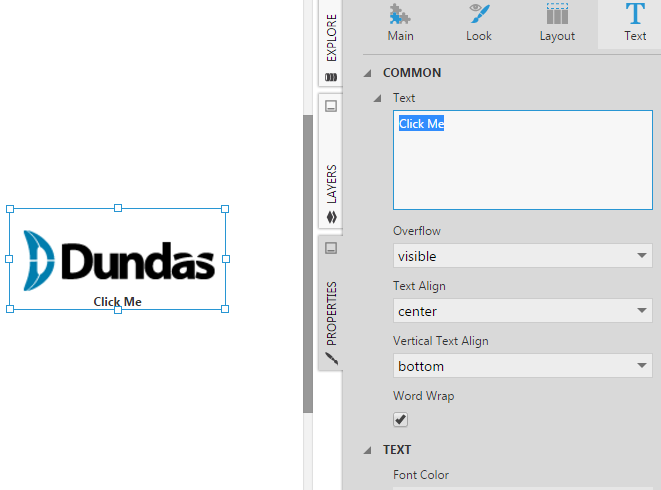Image resolution: width=661 pixels, height=490 pixels.
Task: Collapse the TEXT section at bottom
Action: pyautogui.click(x=368, y=450)
